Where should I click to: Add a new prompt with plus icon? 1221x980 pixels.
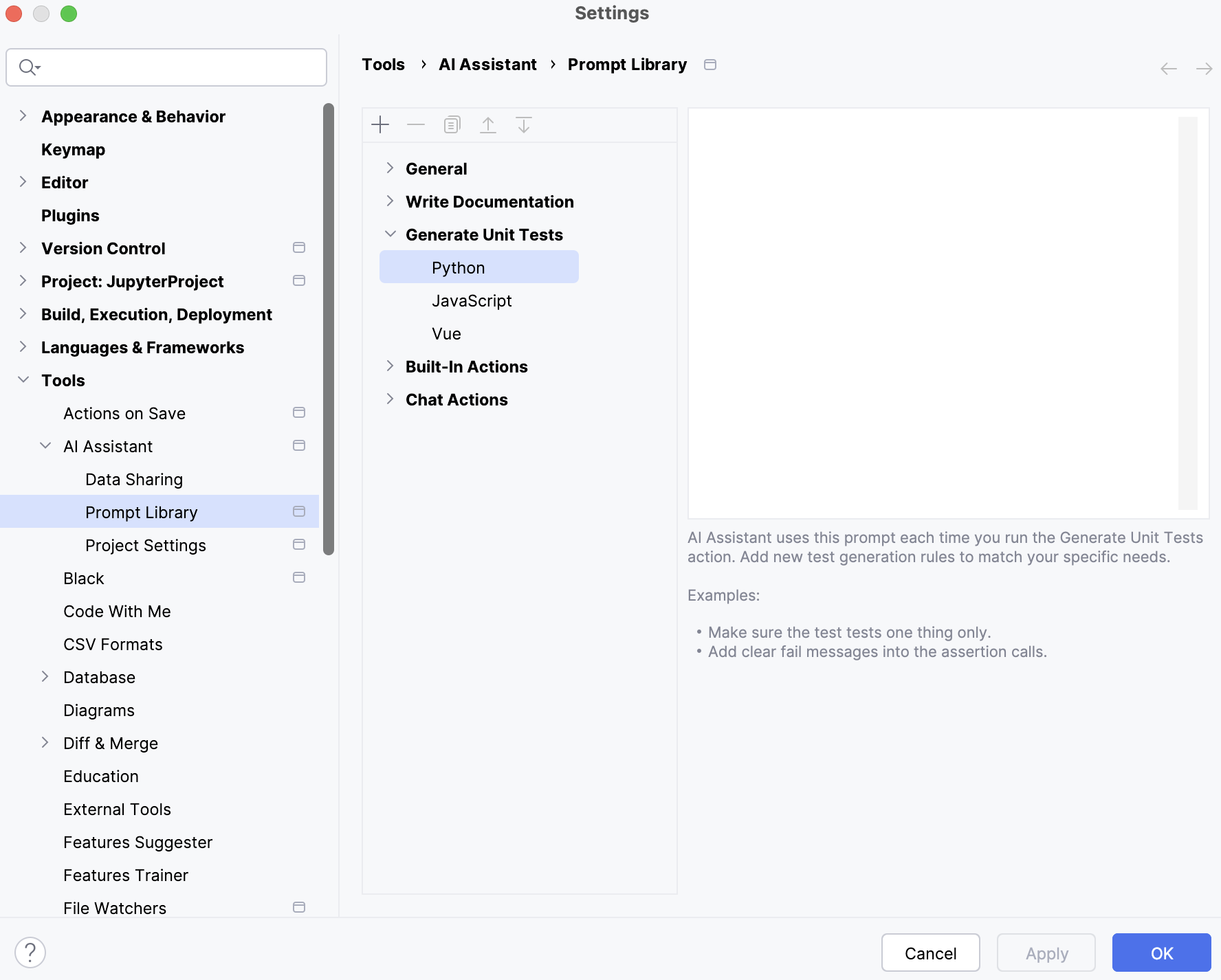[380, 124]
